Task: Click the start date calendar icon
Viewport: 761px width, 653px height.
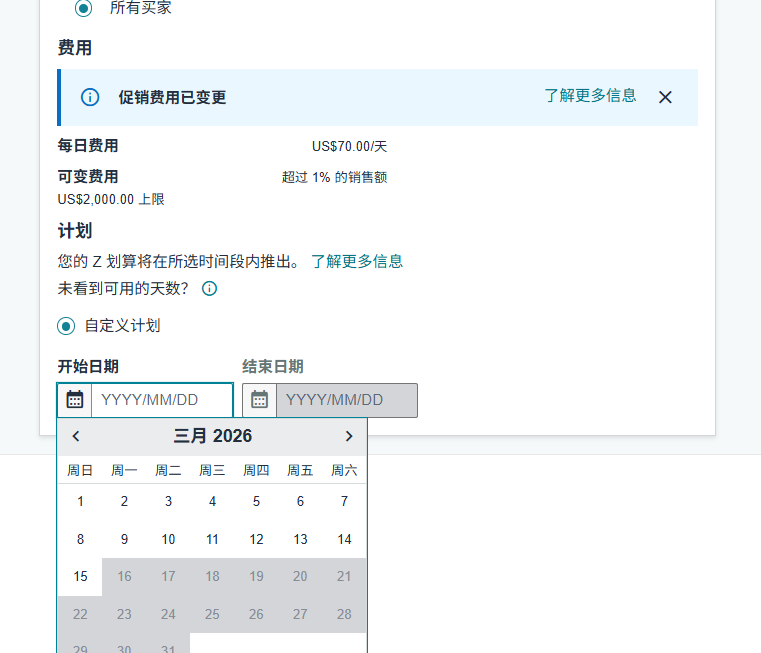Action: pos(75,400)
